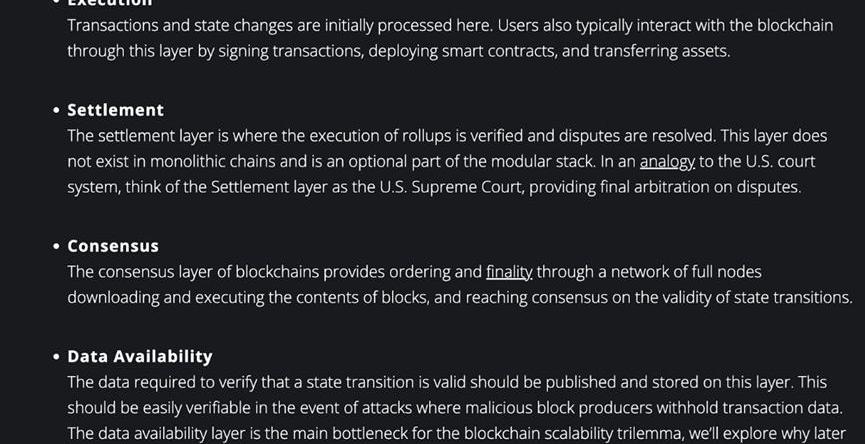The height and width of the screenshot is (444, 865).
Task: Click the phrase "state transitions" under Consensus
Action: click(x=790, y=297)
